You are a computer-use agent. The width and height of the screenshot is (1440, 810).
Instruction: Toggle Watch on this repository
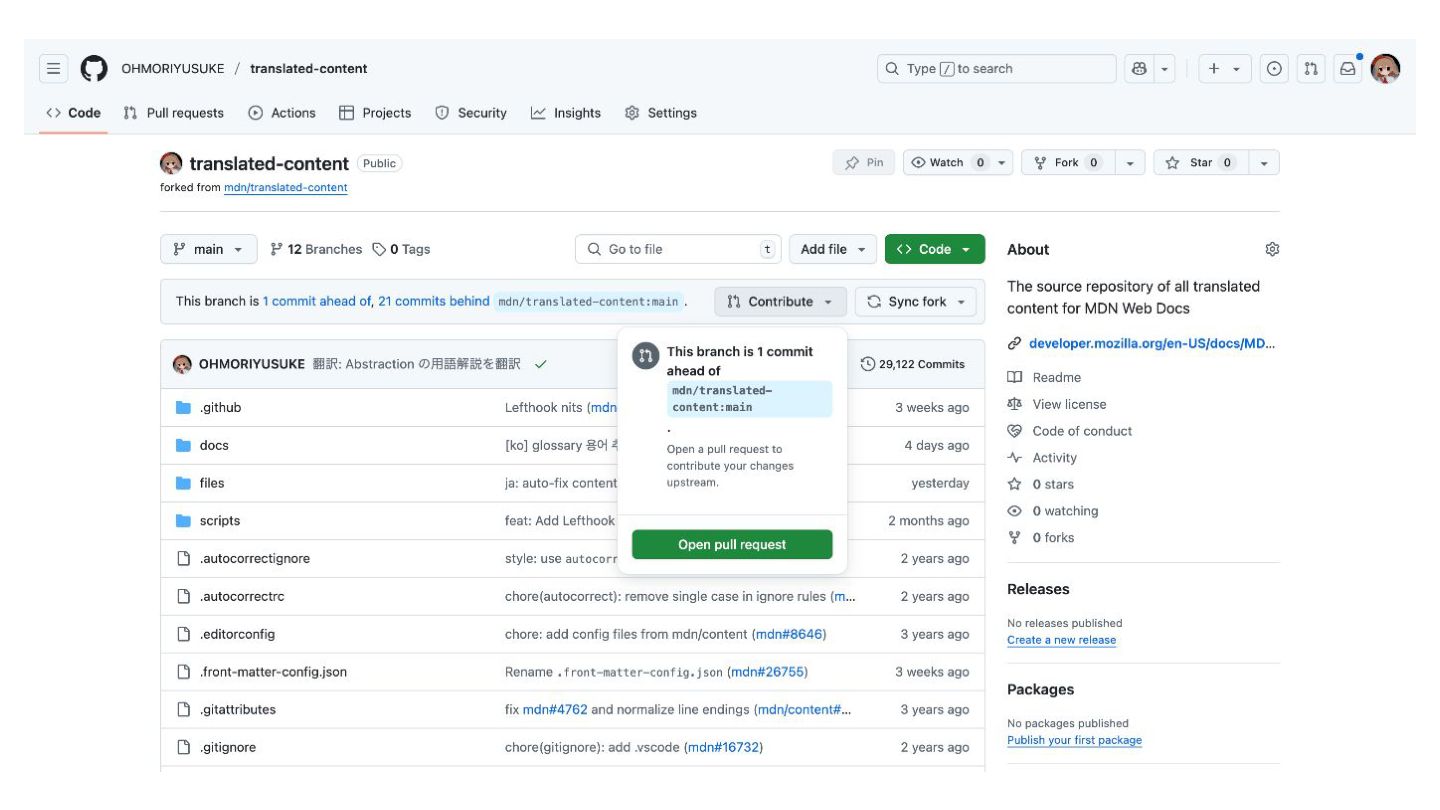point(946,163)
